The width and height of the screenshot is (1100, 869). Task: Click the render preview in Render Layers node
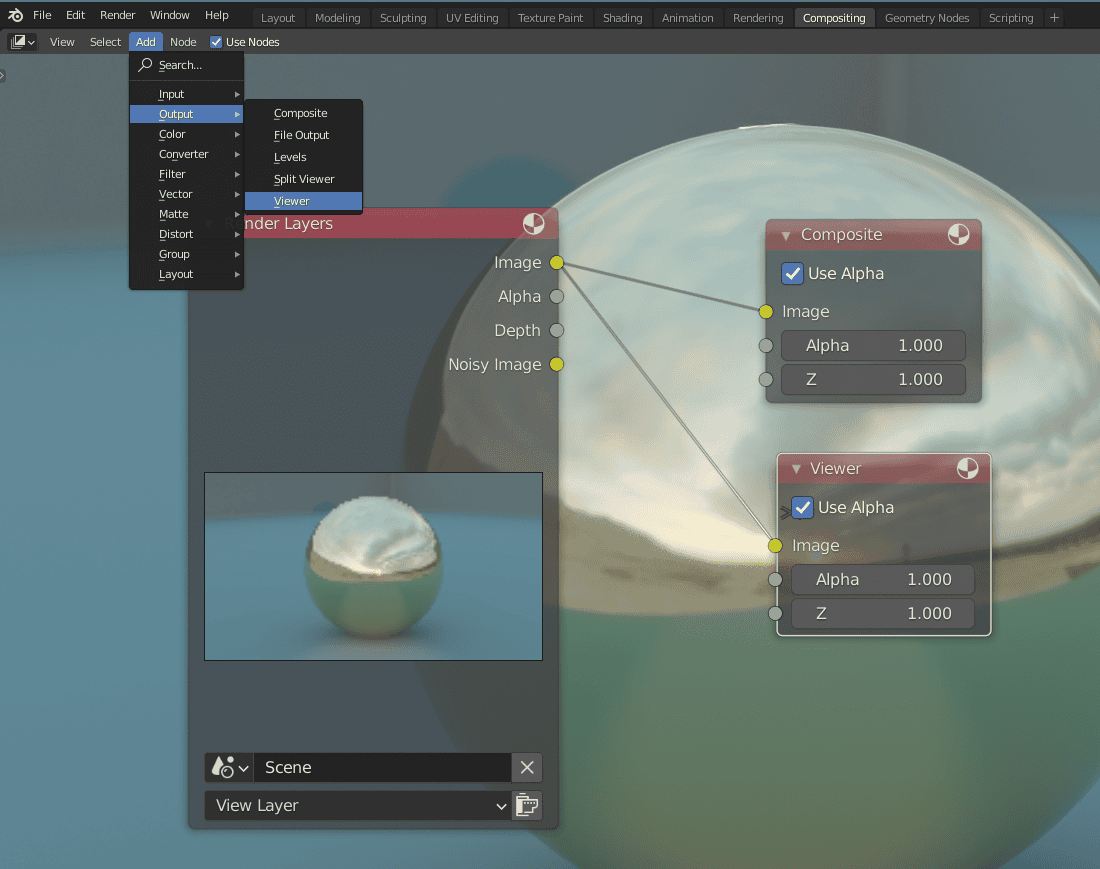tap(373, 566)
